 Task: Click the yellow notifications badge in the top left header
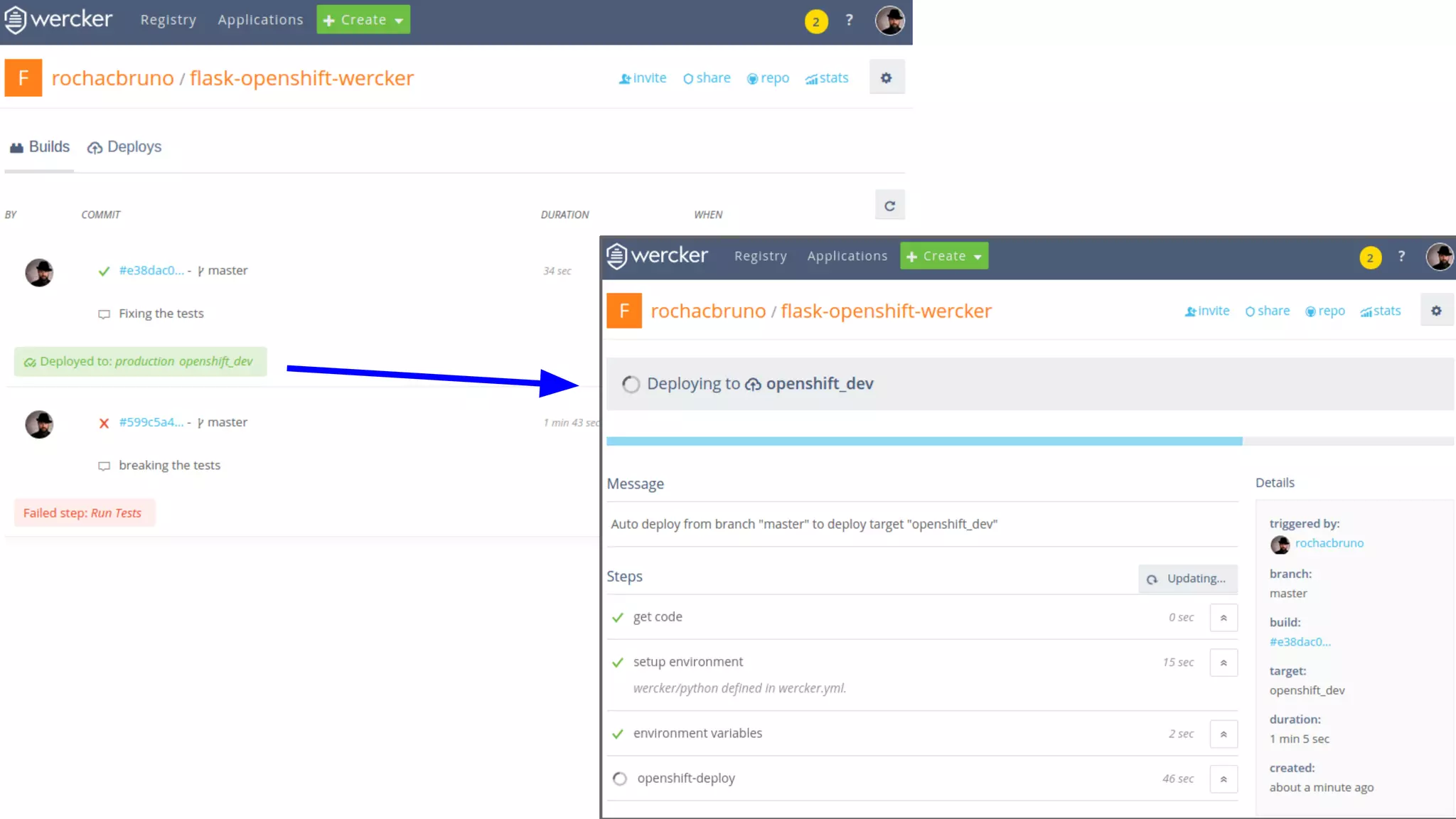click(x=815, y=21)
